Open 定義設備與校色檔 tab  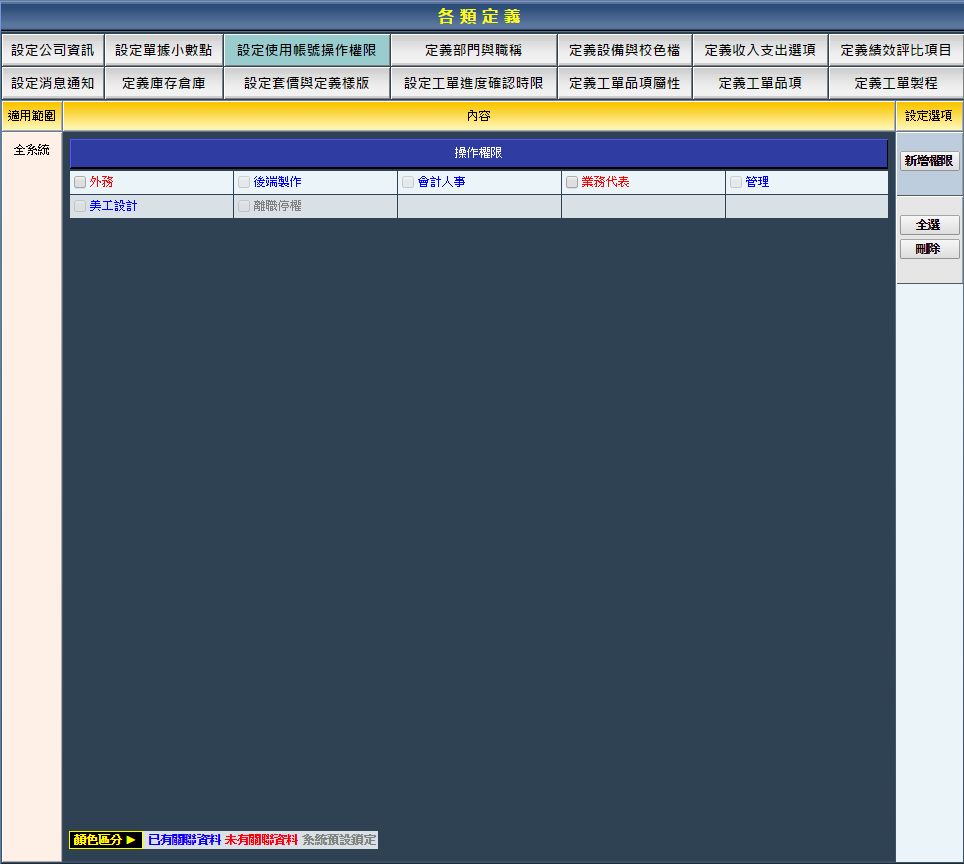(x=624, y=50)
